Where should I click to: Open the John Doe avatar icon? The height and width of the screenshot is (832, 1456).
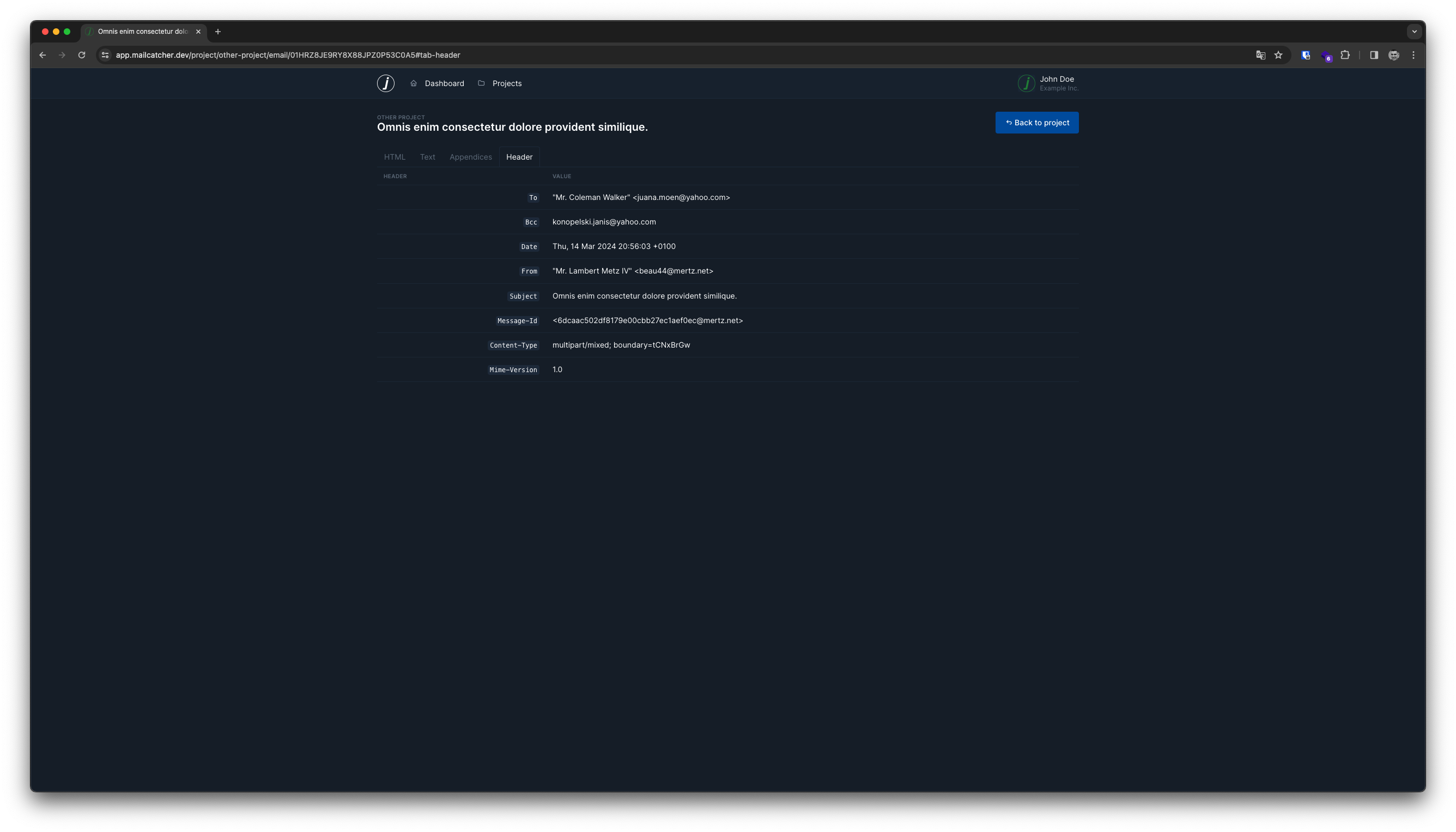[1026, 83]
